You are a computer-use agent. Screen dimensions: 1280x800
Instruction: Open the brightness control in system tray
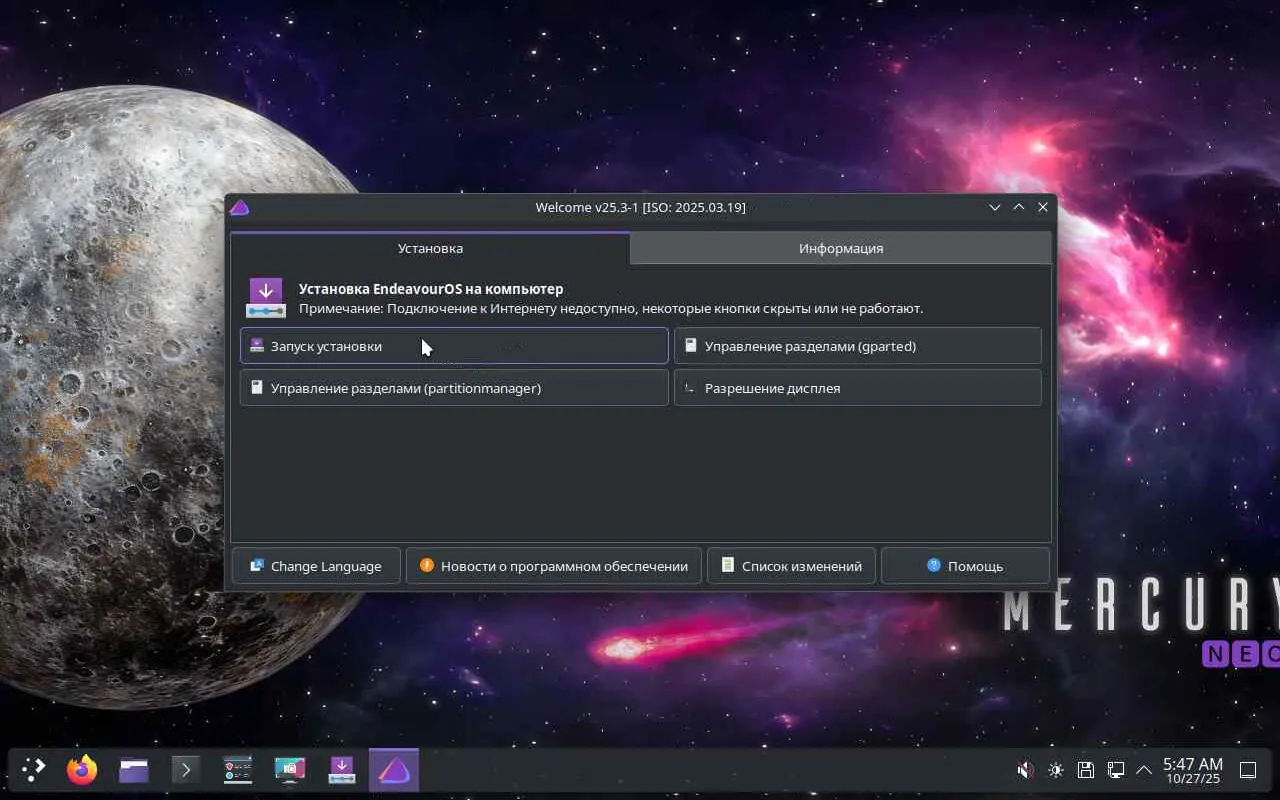[x=1056, y=770]
